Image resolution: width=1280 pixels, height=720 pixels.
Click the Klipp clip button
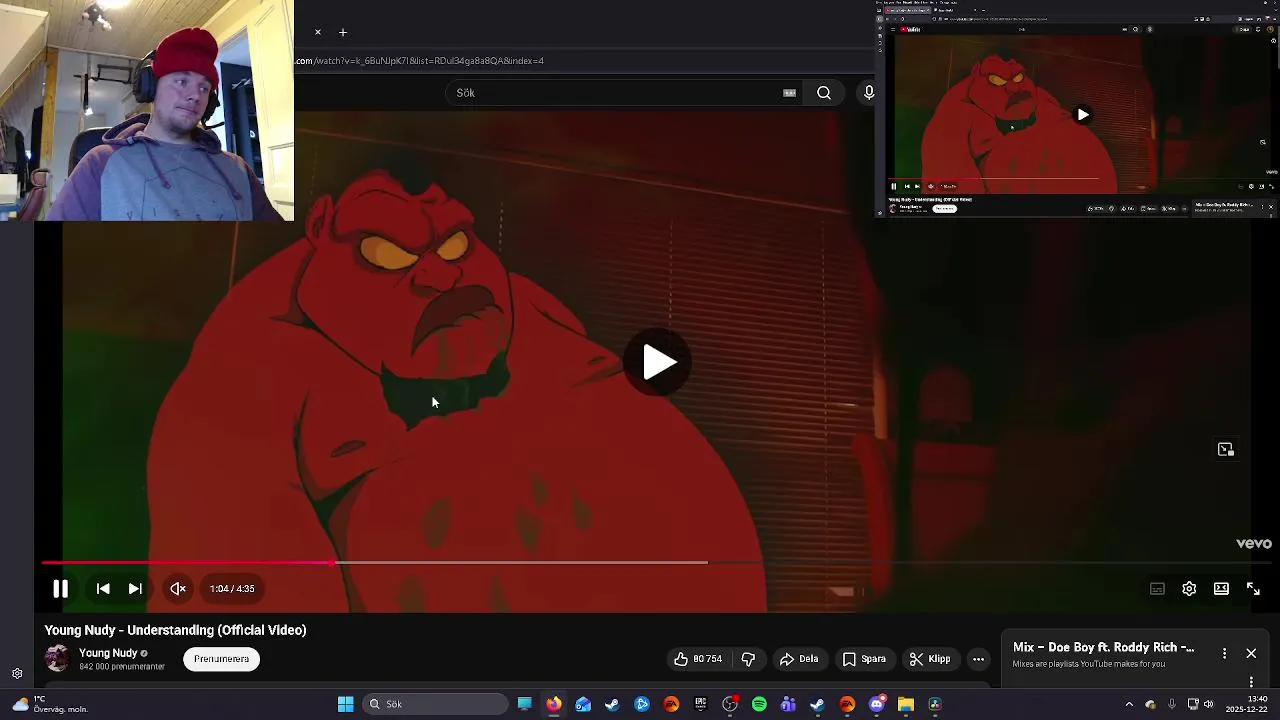[x=930, y=659]
